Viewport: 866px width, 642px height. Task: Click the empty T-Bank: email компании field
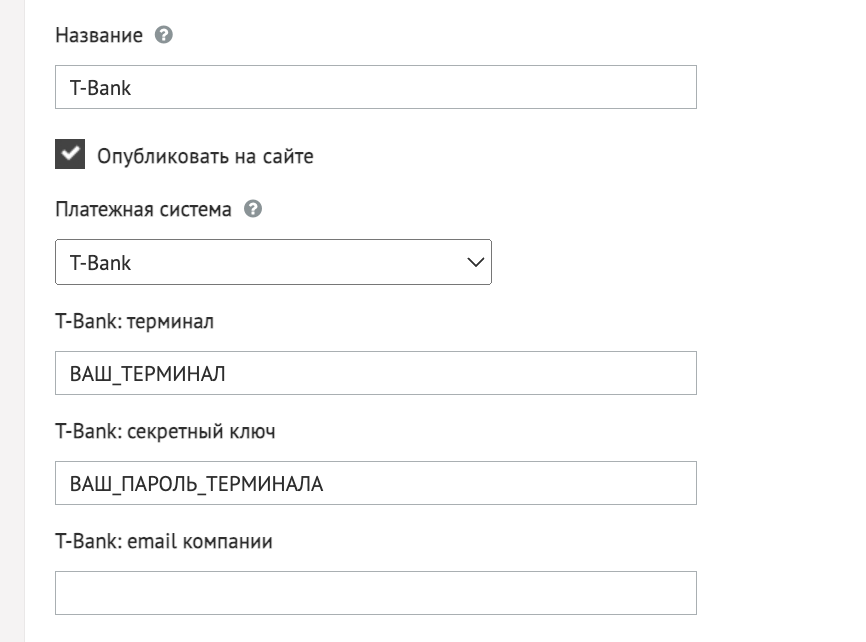tap(376, 593)
